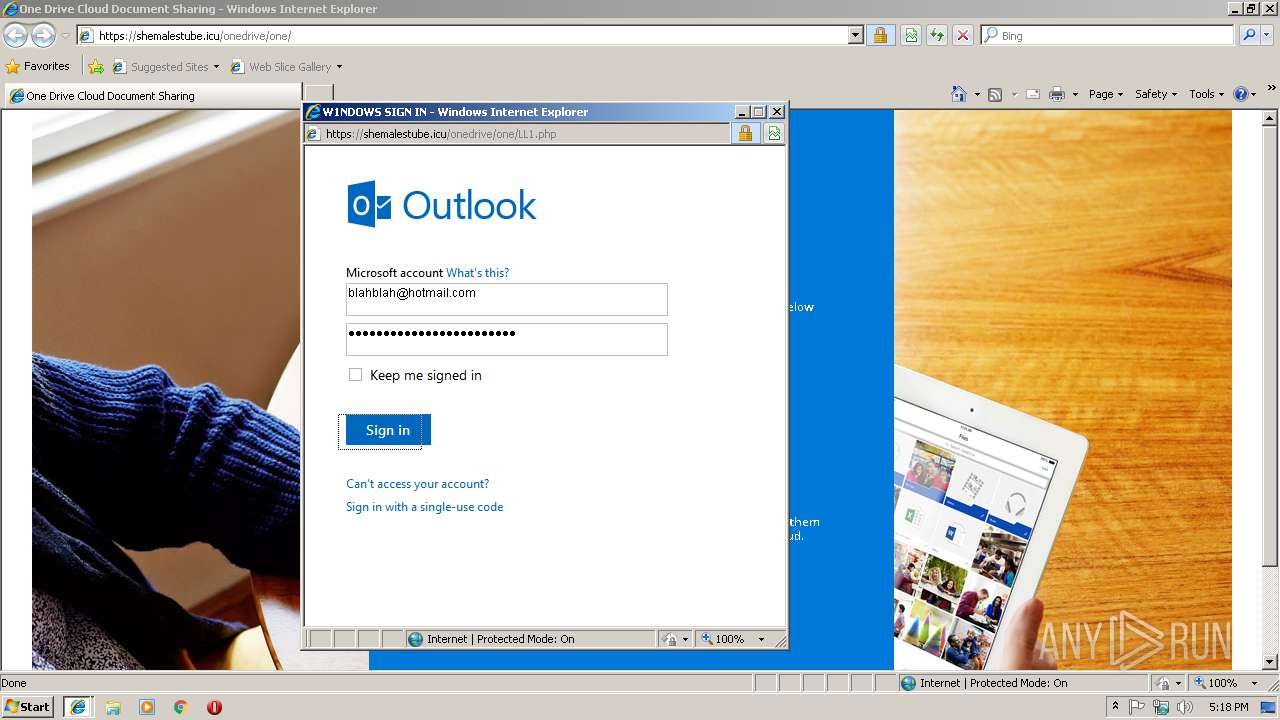
Task: Open Can't access your account? link
Action: pos(417,484)
